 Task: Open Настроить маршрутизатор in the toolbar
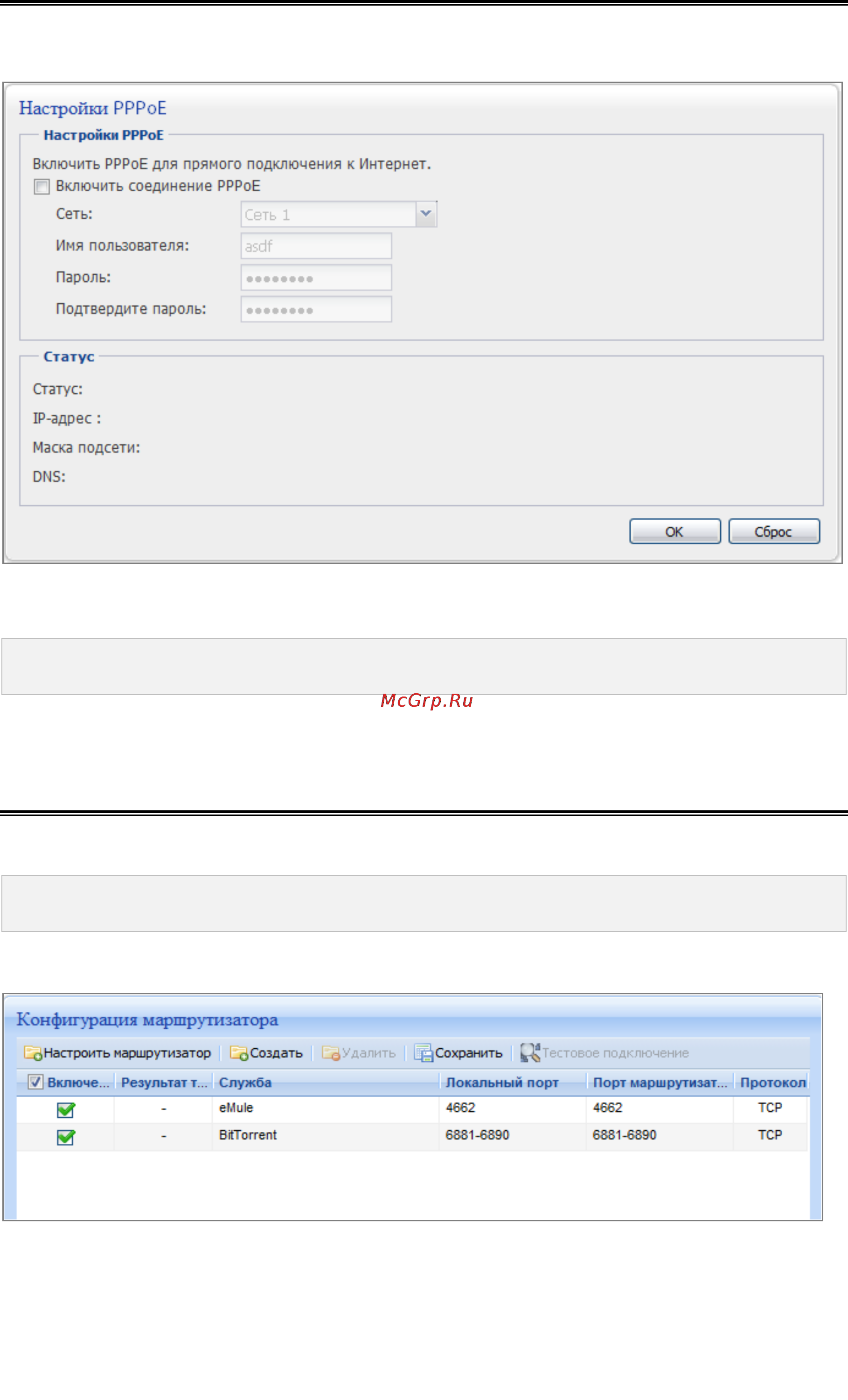click(x=127, y=1053)
